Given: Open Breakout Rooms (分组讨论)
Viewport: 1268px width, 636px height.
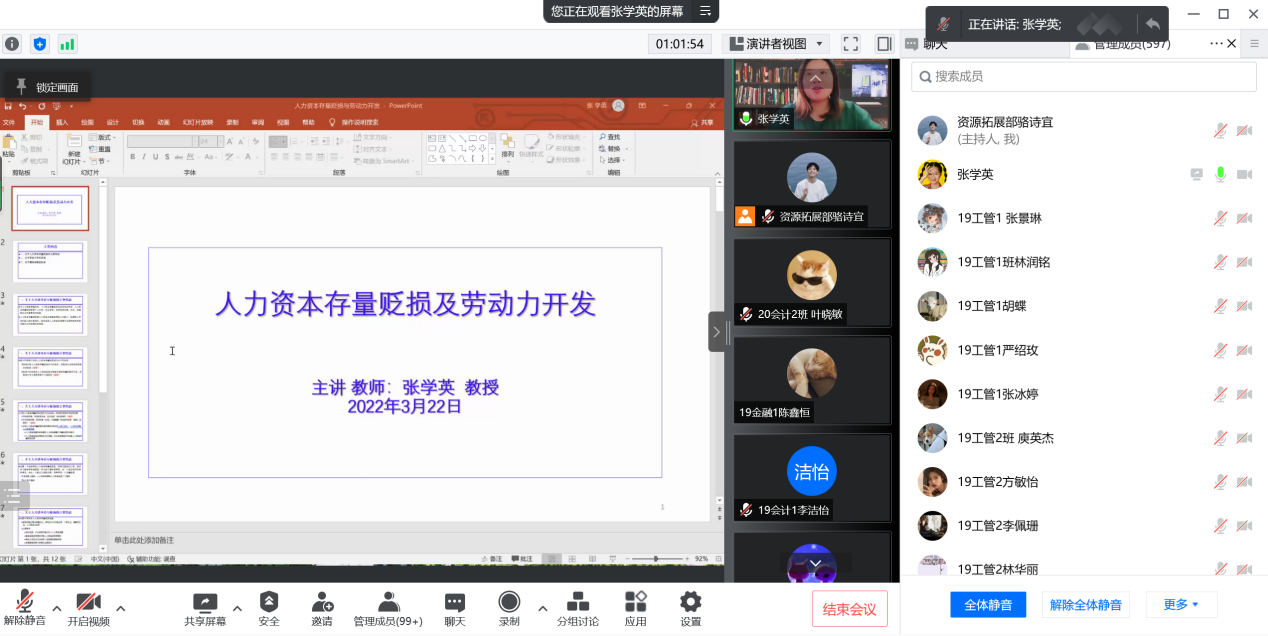Looking at the screenshot, I should coord(578,602).
